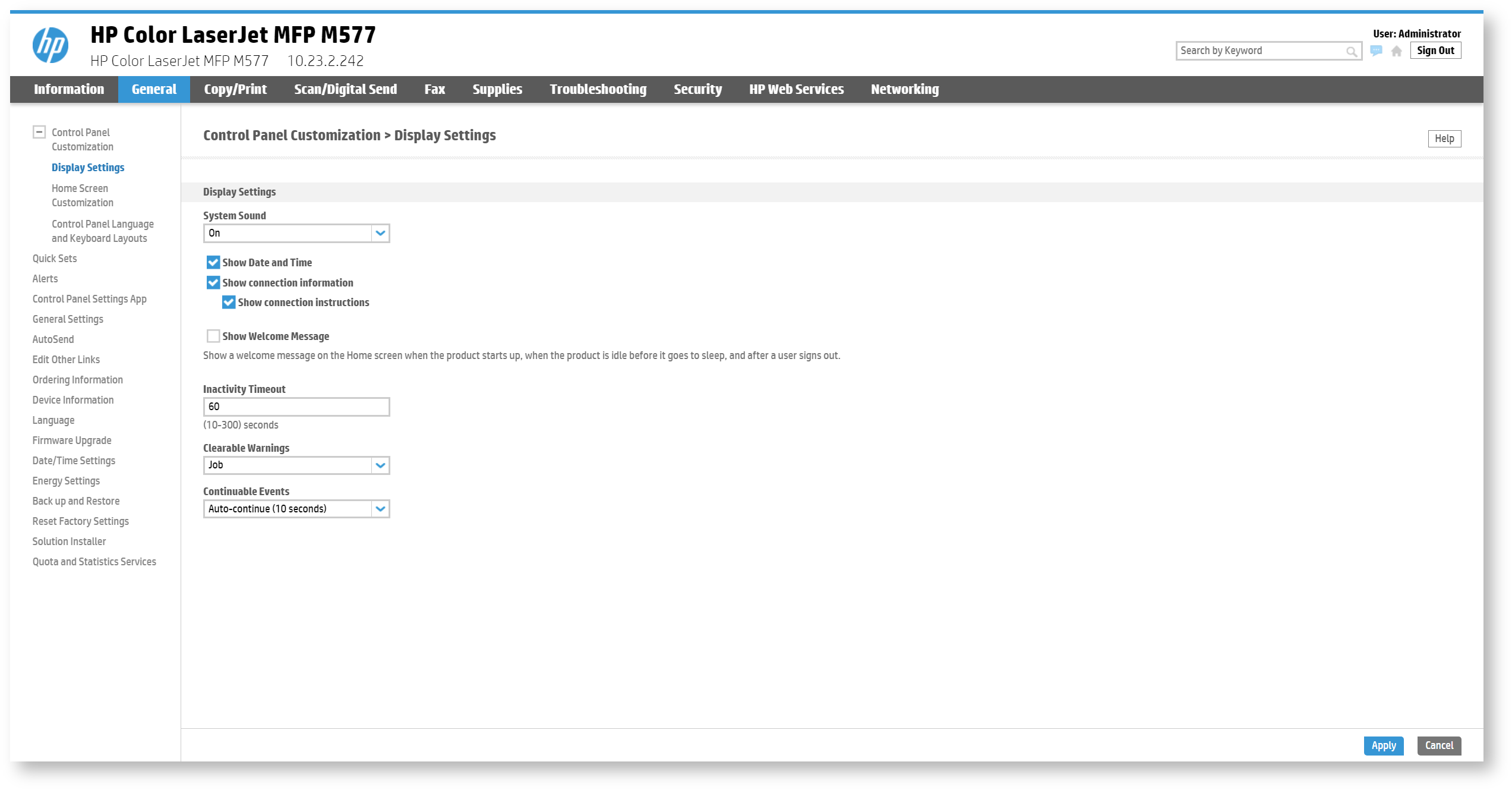Open Reset Factory Settings link
This screenshot has width=1512, height=790.
(x=81, y=521)
